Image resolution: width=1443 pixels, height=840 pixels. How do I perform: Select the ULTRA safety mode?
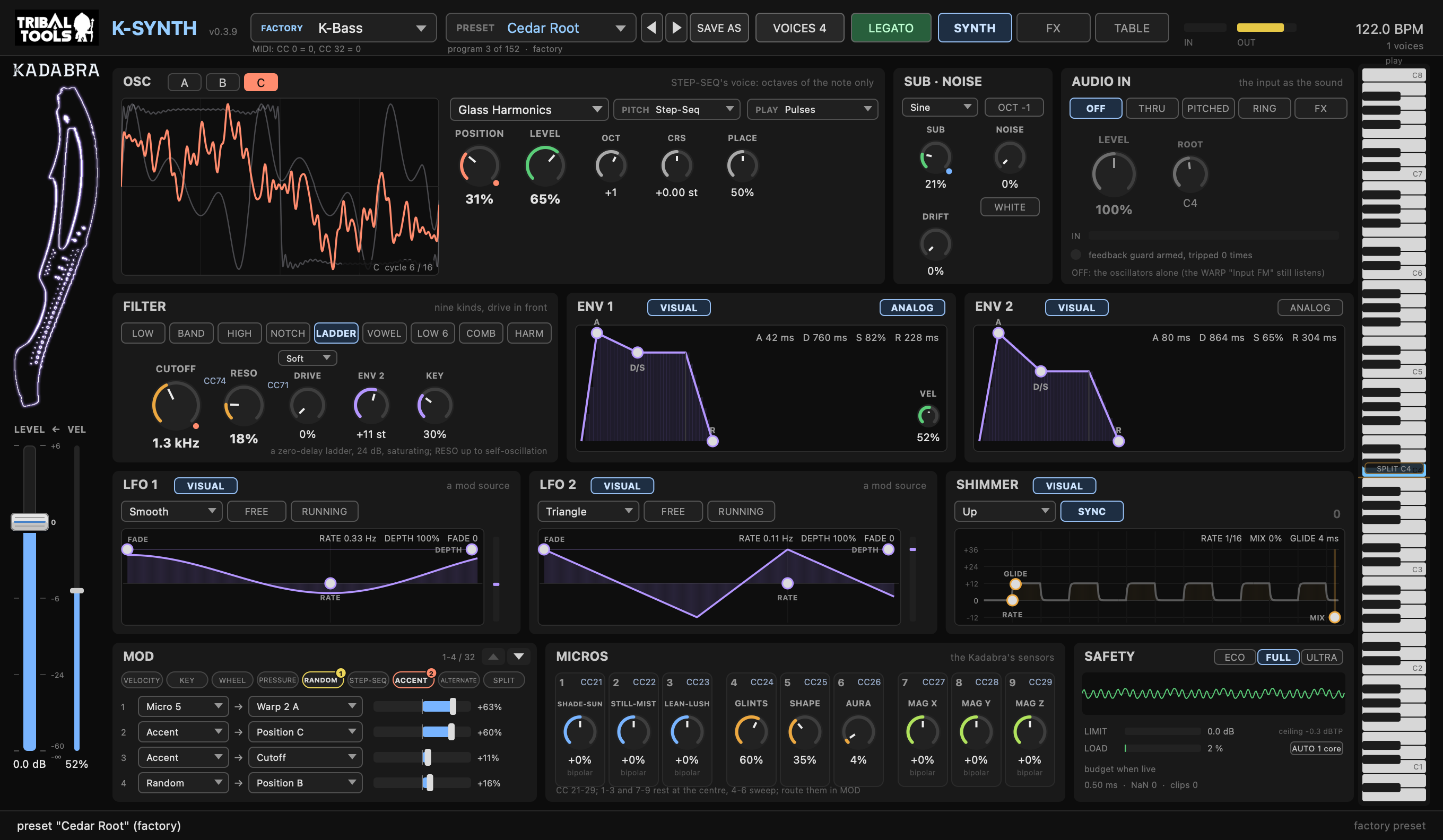[1321, 657]
